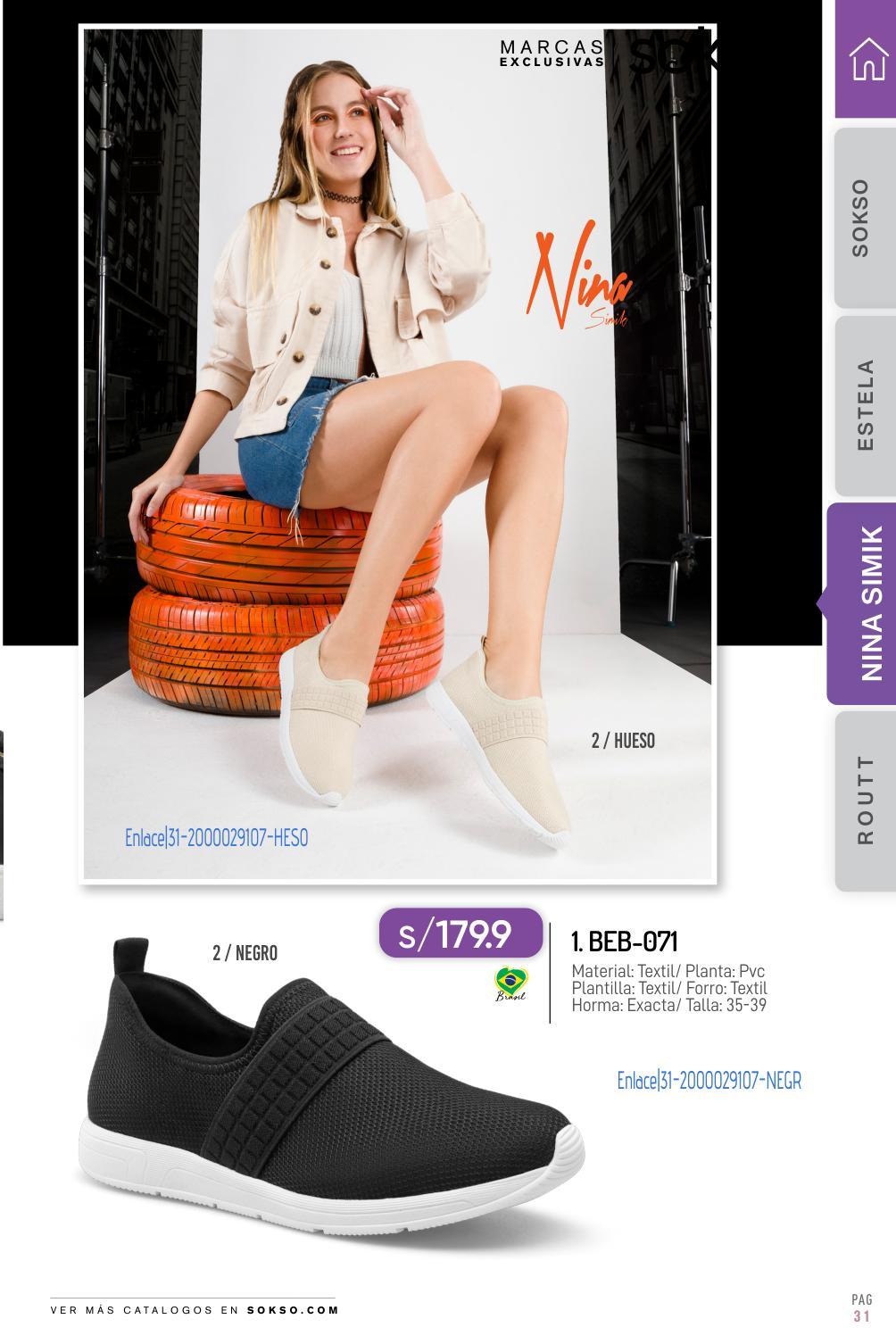This screenshot has width=896, height=1344.
Task: Select the 2 / HUESO color label
Action: (623, 741)
